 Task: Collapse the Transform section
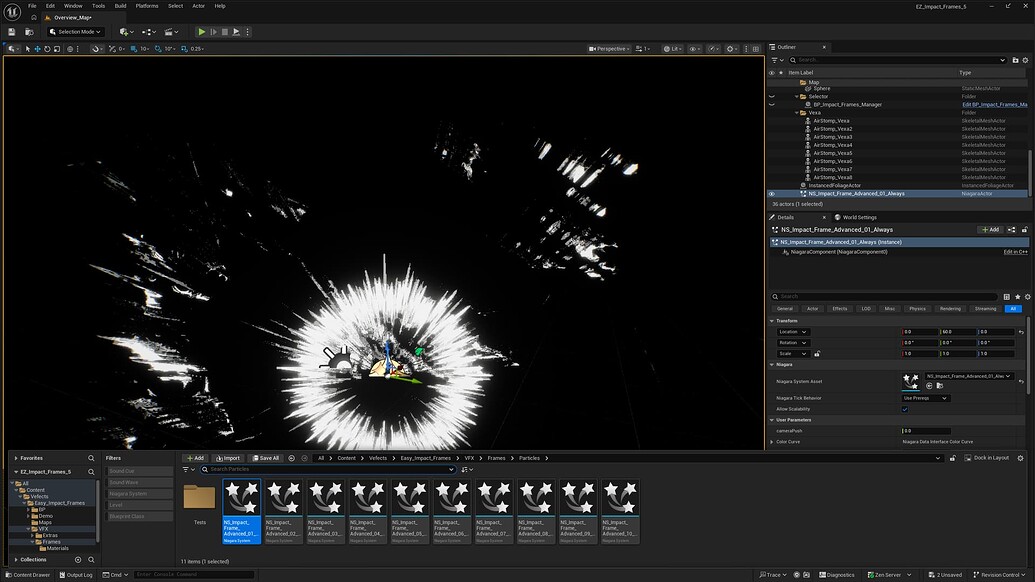coord(772,321)
